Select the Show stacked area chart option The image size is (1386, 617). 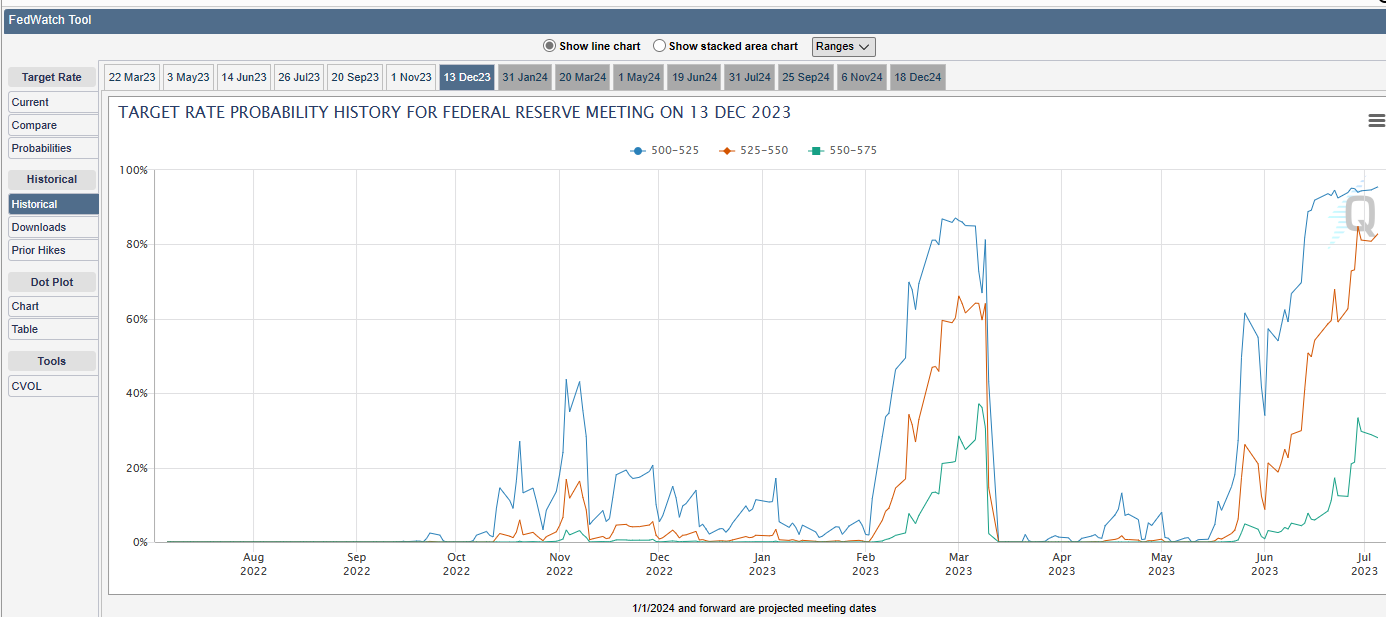(659, 46)
